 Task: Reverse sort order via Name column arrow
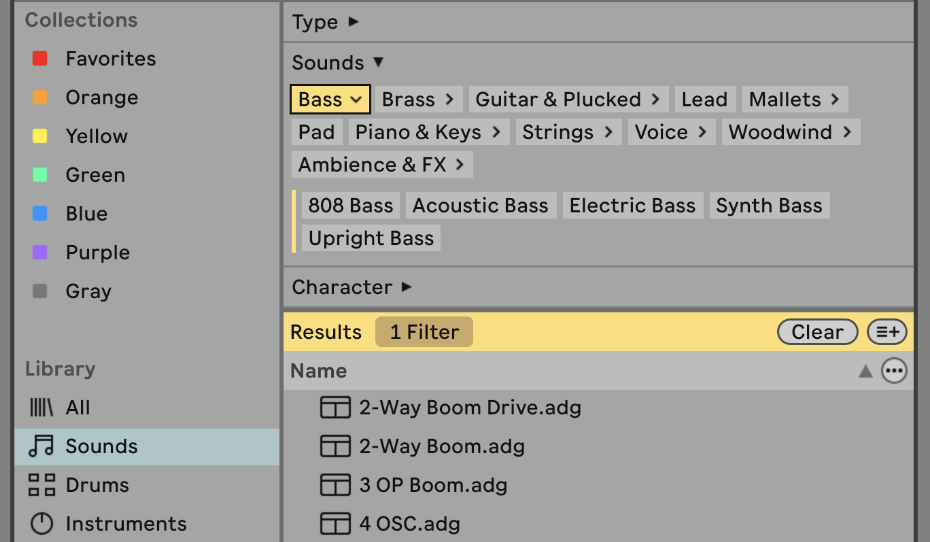tap(865, 371)
